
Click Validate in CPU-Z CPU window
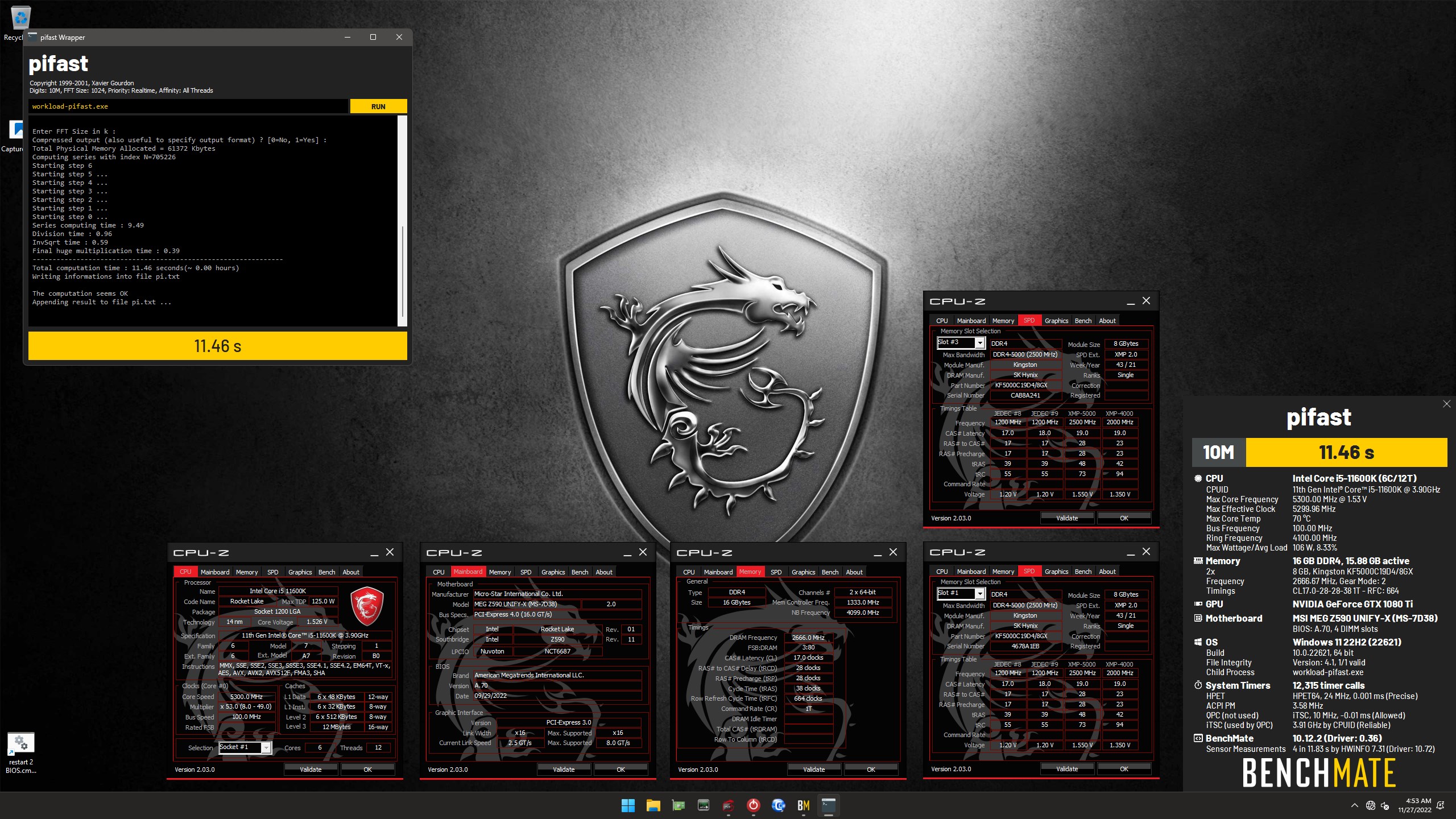point(311,770)
